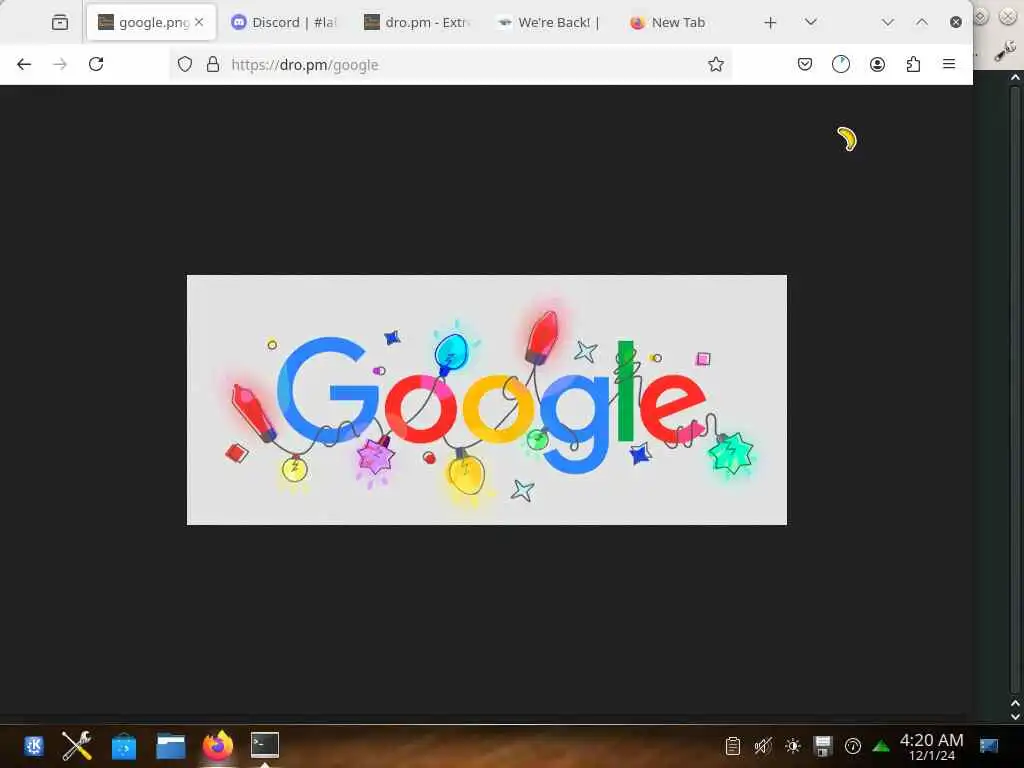Image resolution: width=1024 pixels, height=768 pixels.
Task: Maximize the Firefox window using up chevron
Action: click(x=921, y=22)
